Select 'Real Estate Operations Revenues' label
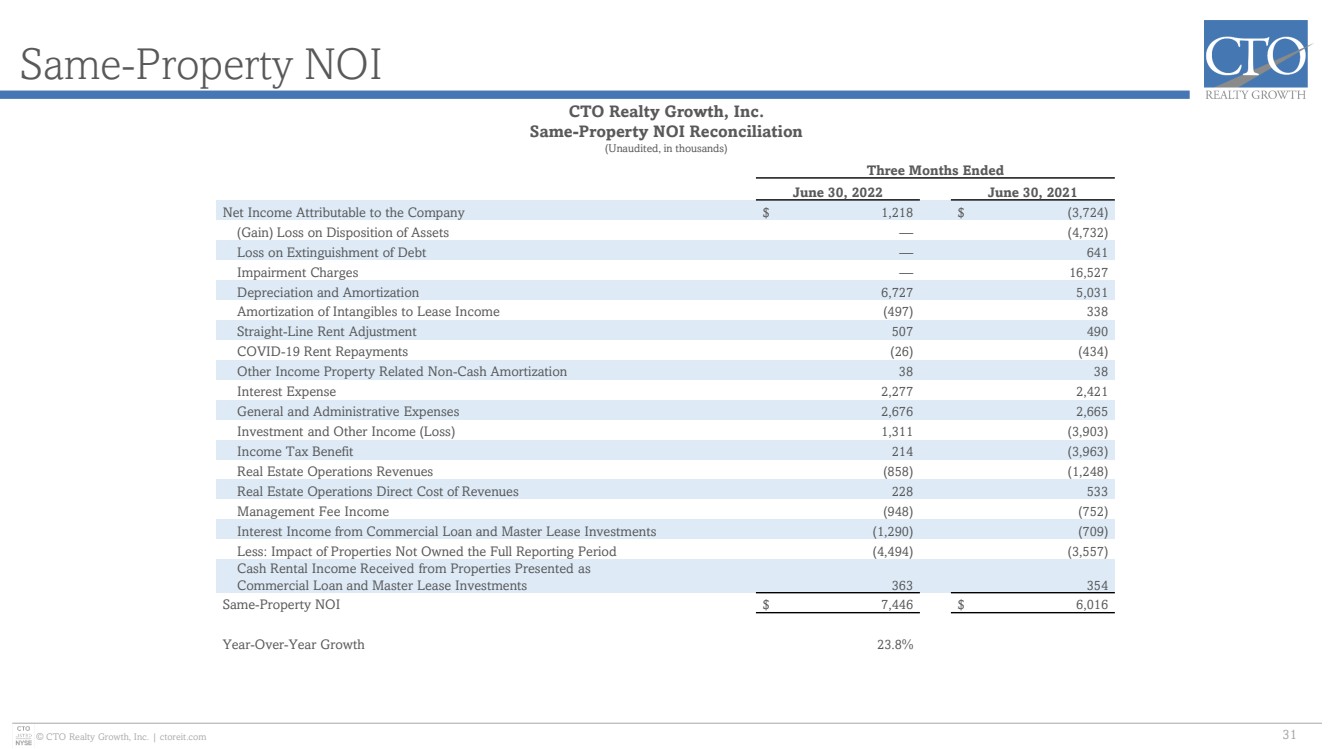Viewport: 1333px width, 749px height. (335, 472)
